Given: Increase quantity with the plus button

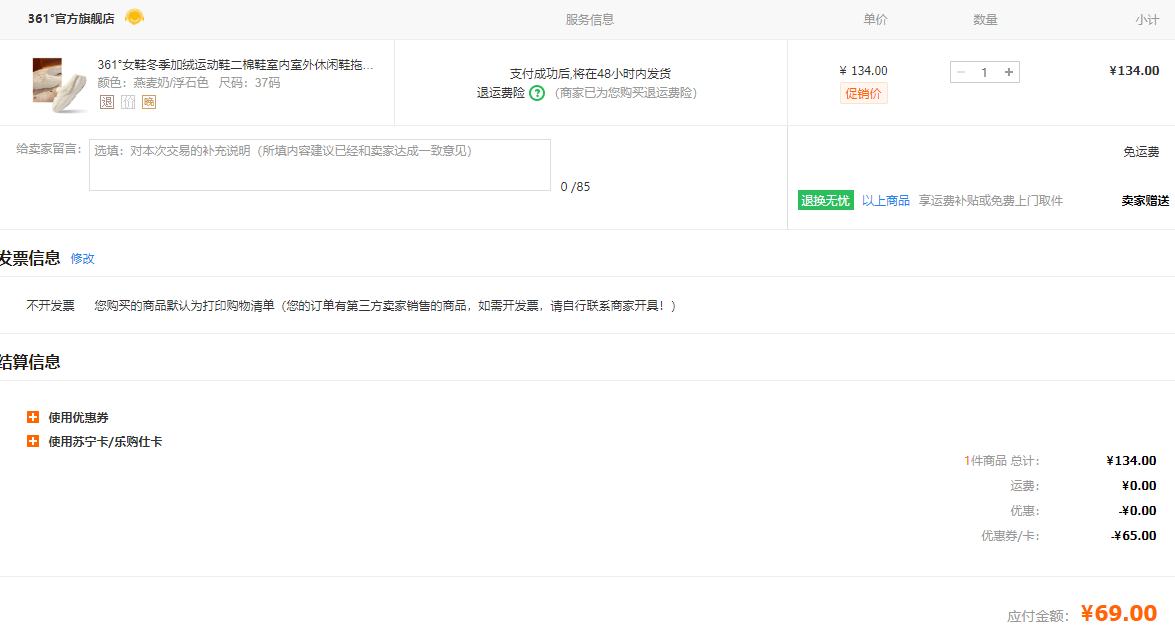Looking at the screenshot, I should pyautogui.click(x=1008, y=72).
